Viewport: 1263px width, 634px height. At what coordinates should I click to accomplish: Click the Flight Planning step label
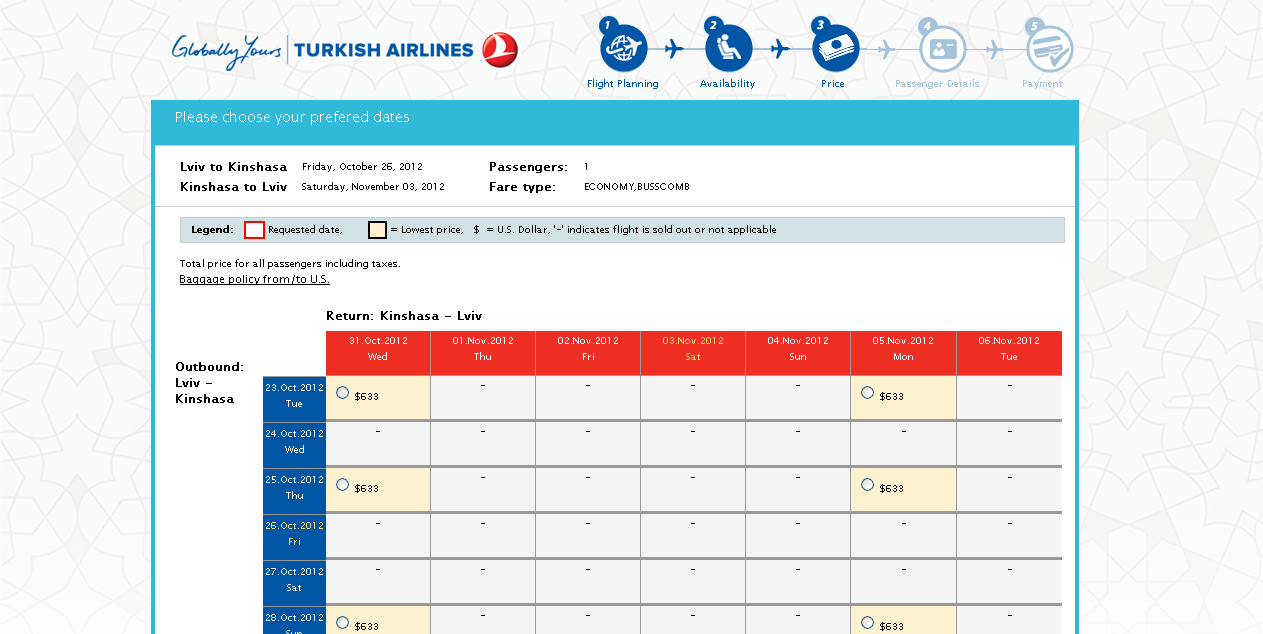(622, 84)
